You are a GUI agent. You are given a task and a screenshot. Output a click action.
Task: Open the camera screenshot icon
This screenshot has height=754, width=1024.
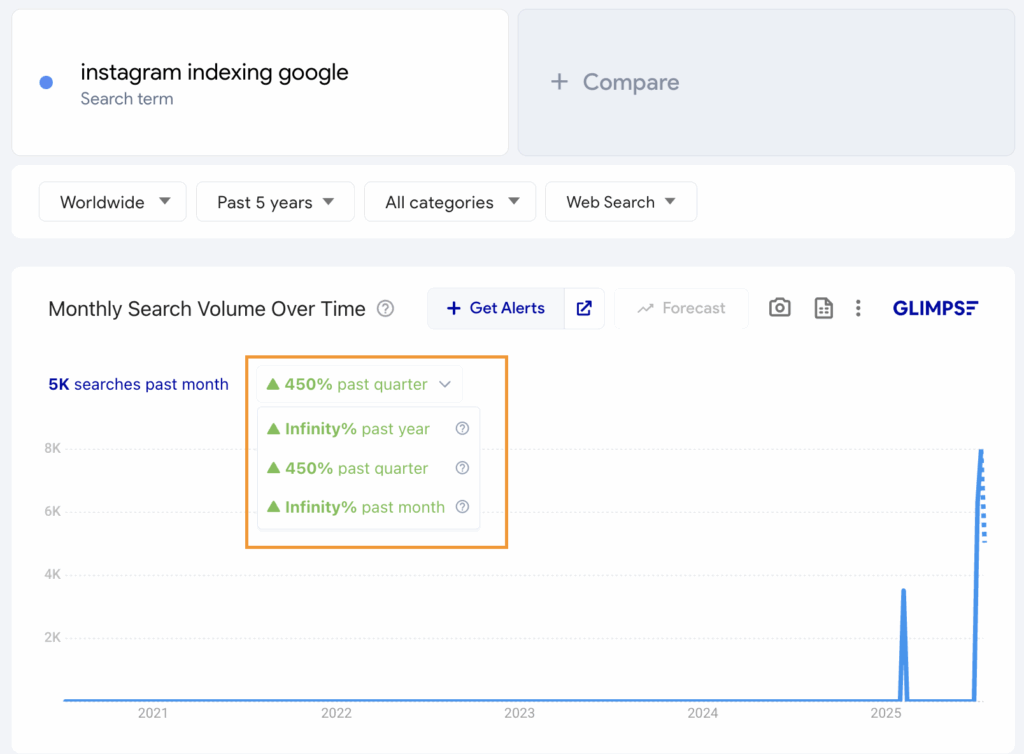pyautogui.click(x=779, y=308)
